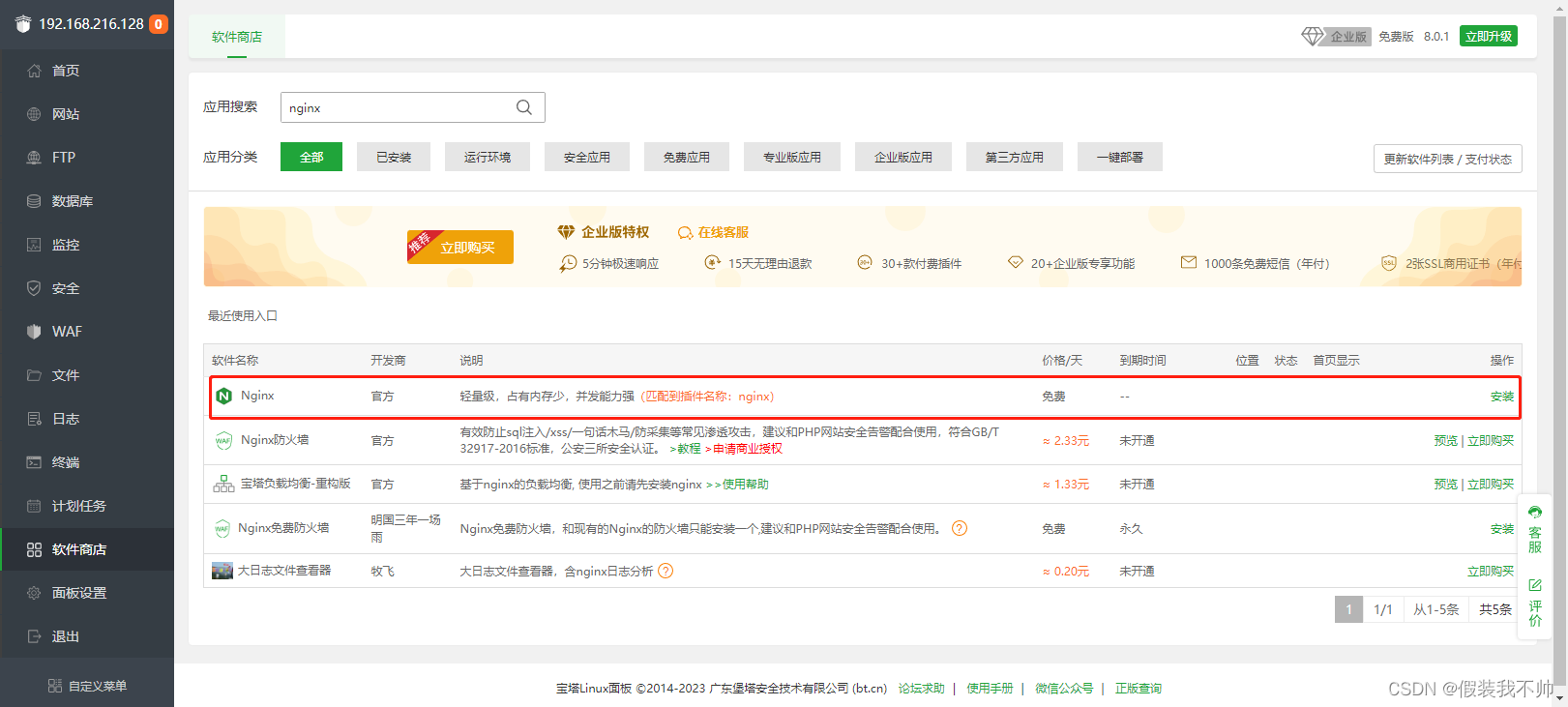
Task: Select 企业版应用 category filter
Action: [x=903, y=157]
